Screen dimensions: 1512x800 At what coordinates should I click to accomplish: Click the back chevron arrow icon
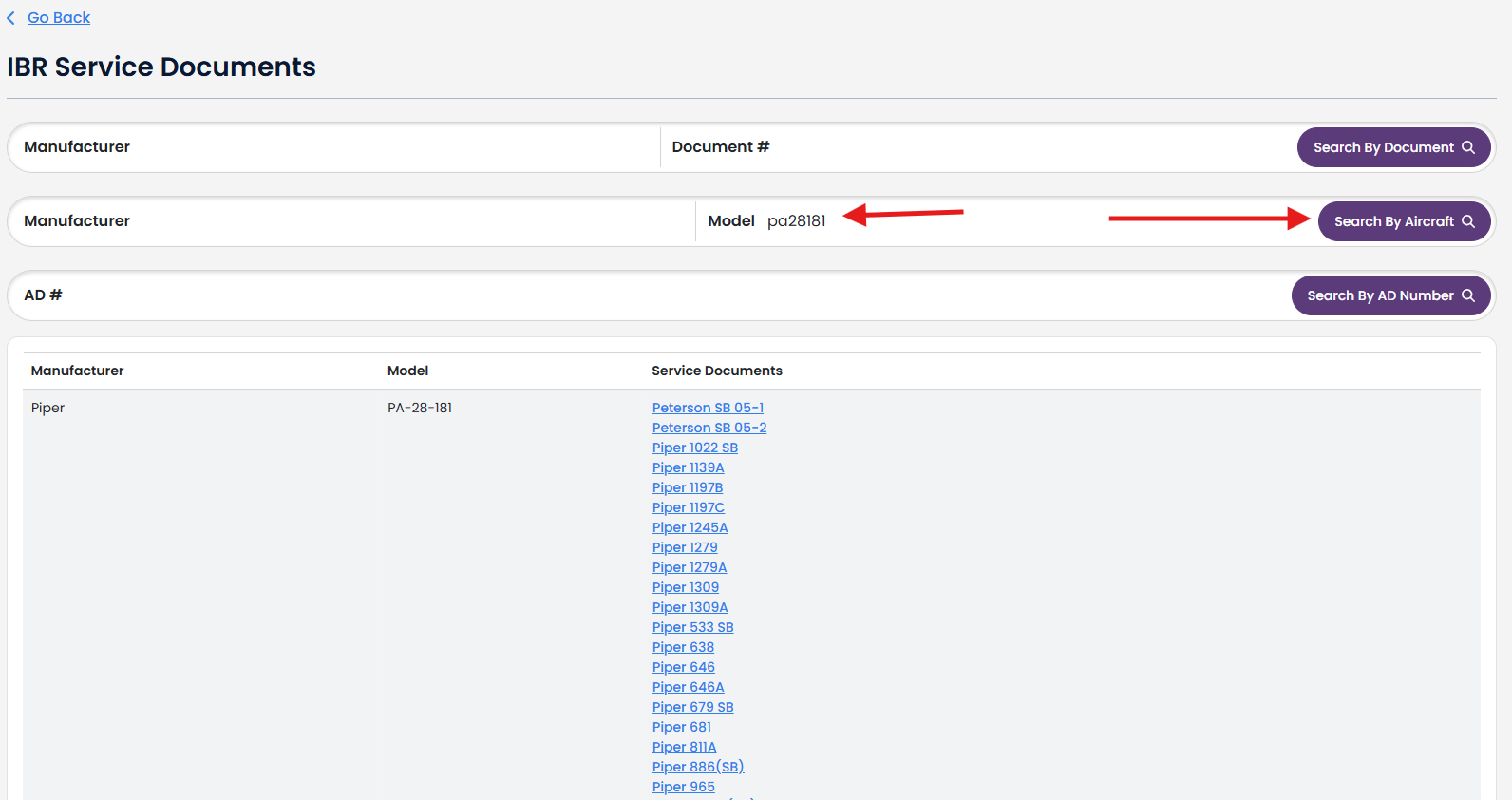(11, 18)
